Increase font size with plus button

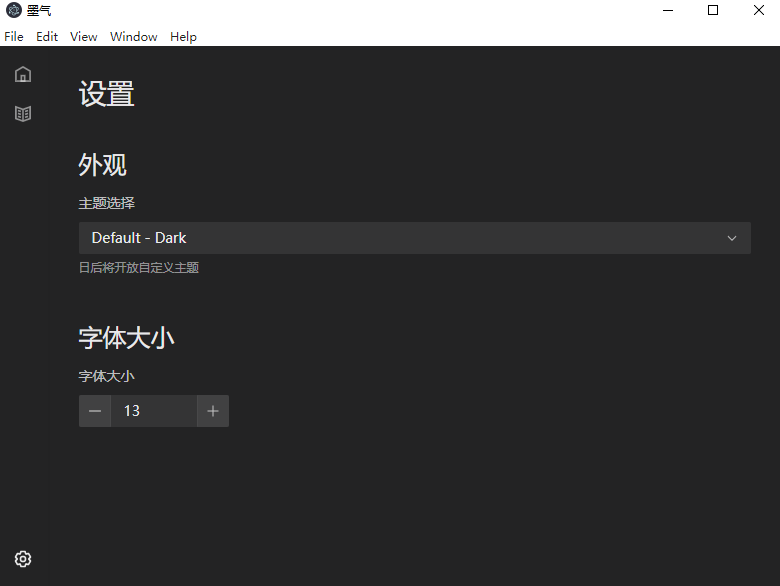213,411
